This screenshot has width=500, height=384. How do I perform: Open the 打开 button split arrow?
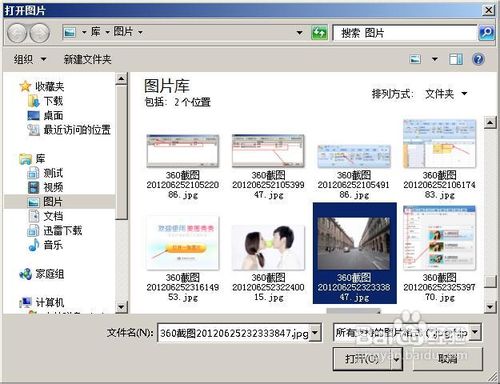[x=396, y=359]
